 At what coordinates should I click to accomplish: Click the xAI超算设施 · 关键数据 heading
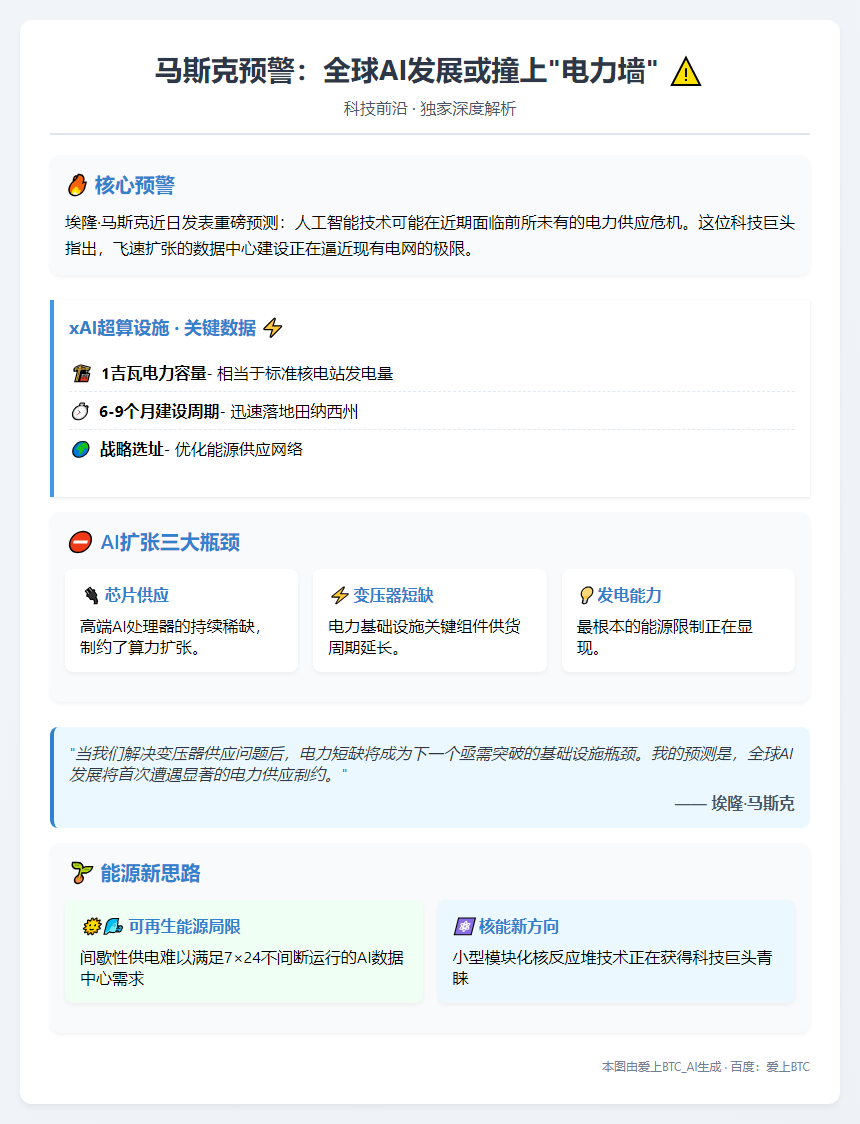163,328
